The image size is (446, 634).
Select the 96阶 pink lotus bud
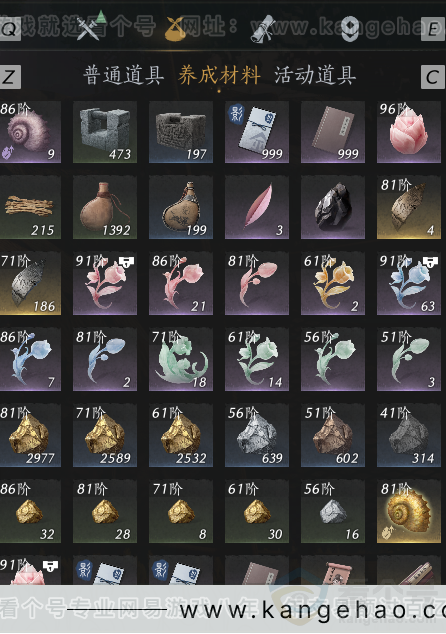(409, 132)
